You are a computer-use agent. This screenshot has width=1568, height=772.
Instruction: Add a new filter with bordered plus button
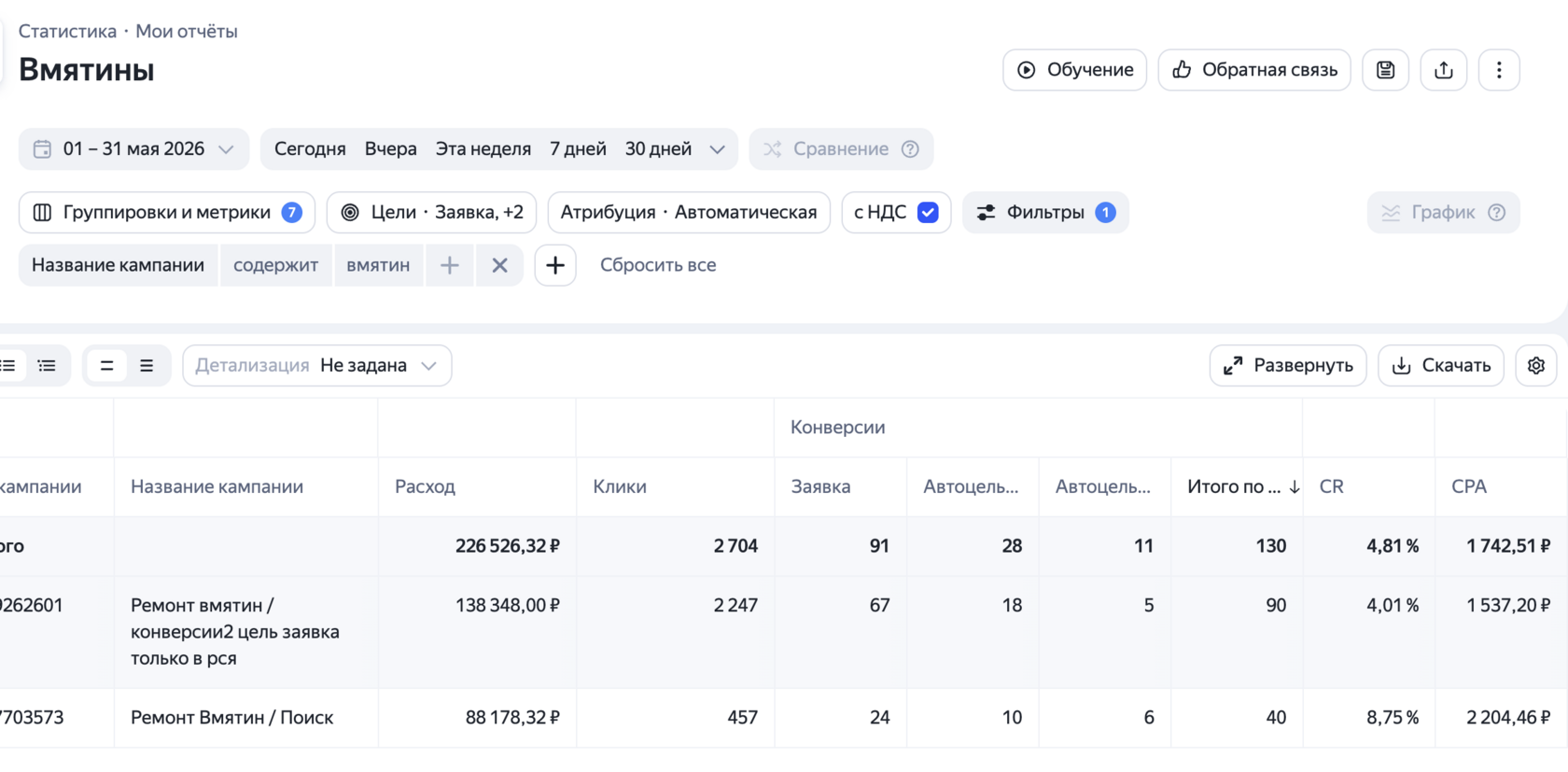click(x=555, y=265)
